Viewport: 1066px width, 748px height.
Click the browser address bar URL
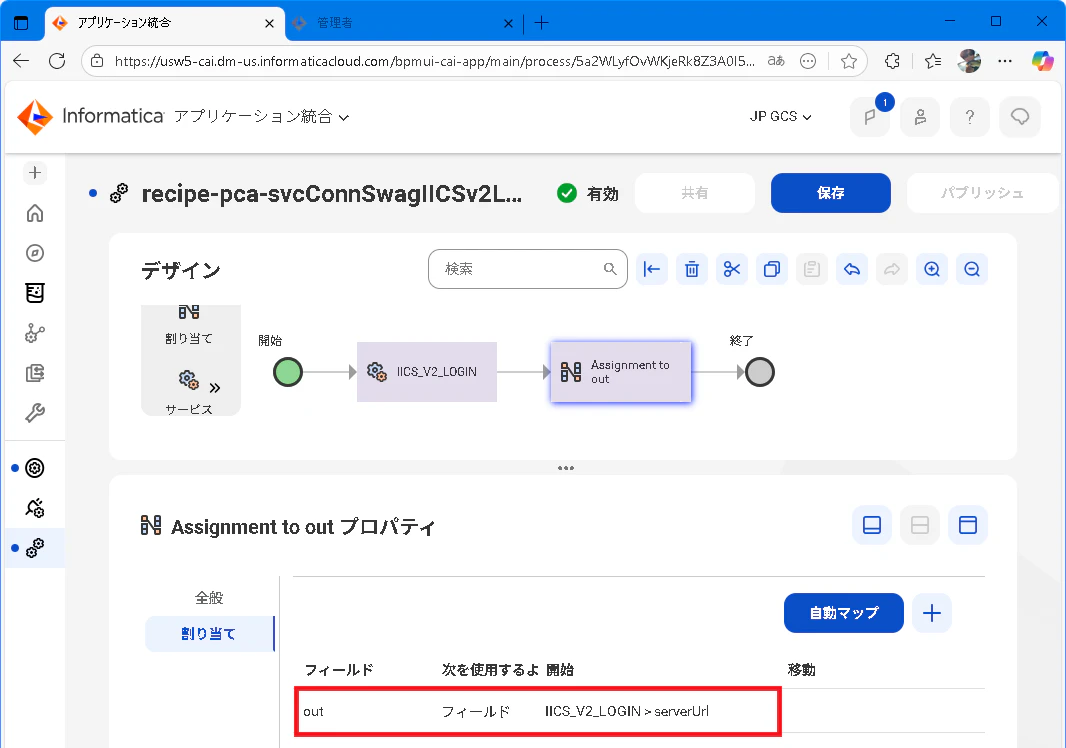(x=435, y=61)
